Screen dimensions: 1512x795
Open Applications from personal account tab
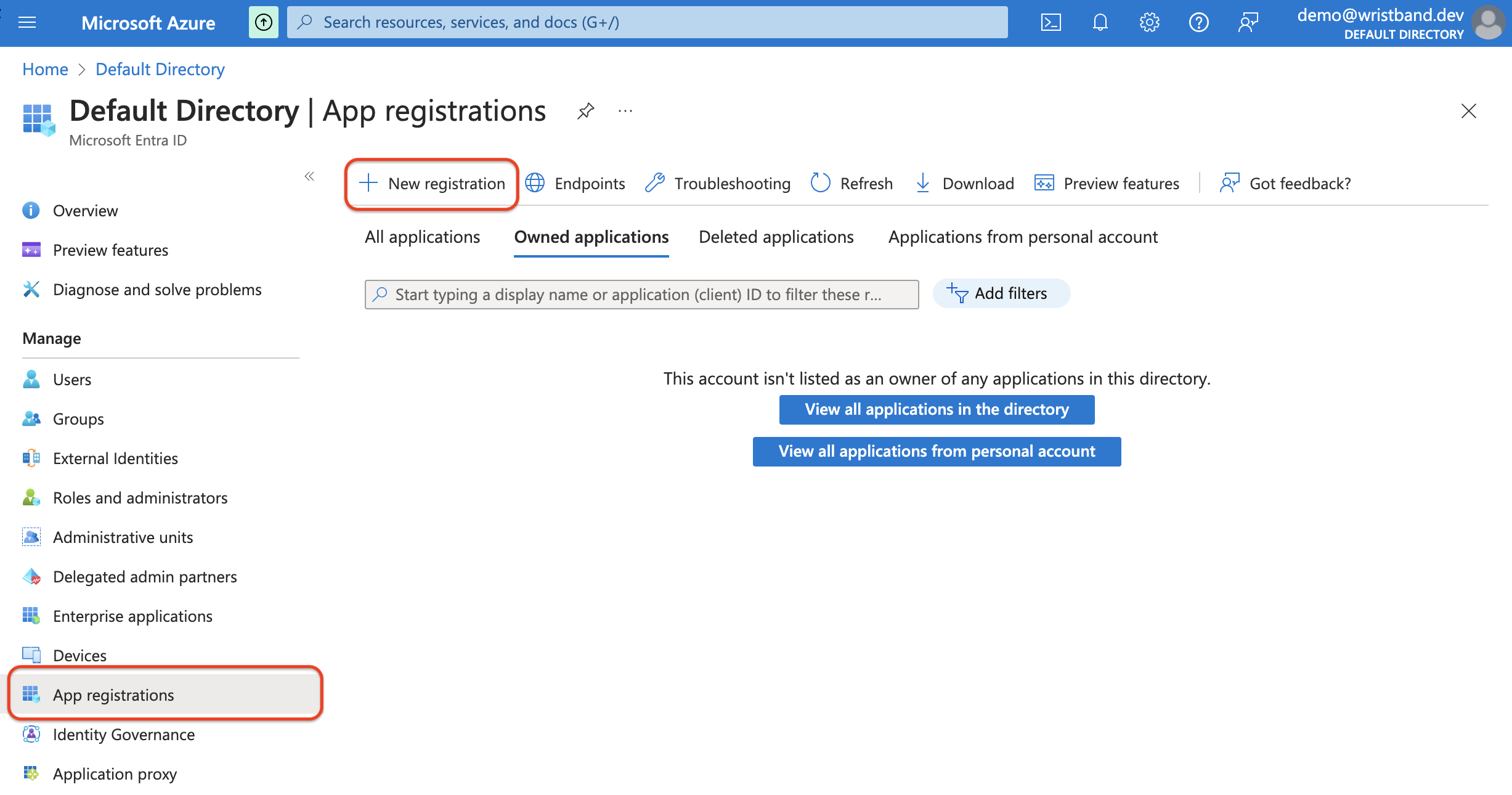pos(1023,237)
